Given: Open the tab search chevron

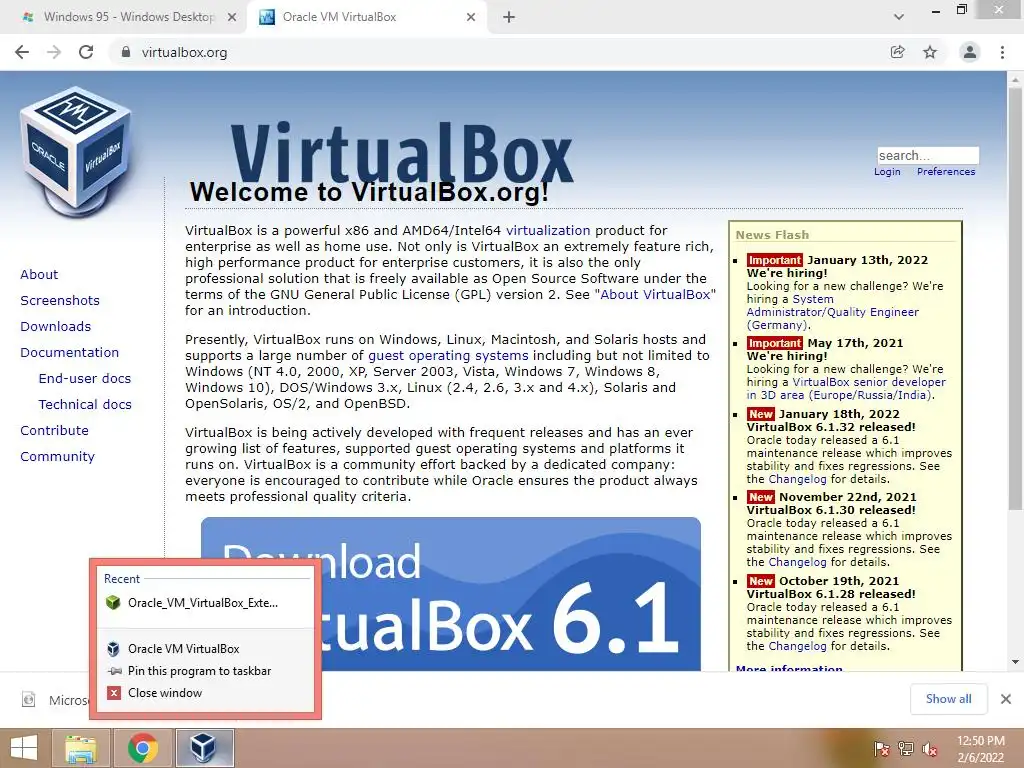Looking at the screenshot, I should coord(899,18).
